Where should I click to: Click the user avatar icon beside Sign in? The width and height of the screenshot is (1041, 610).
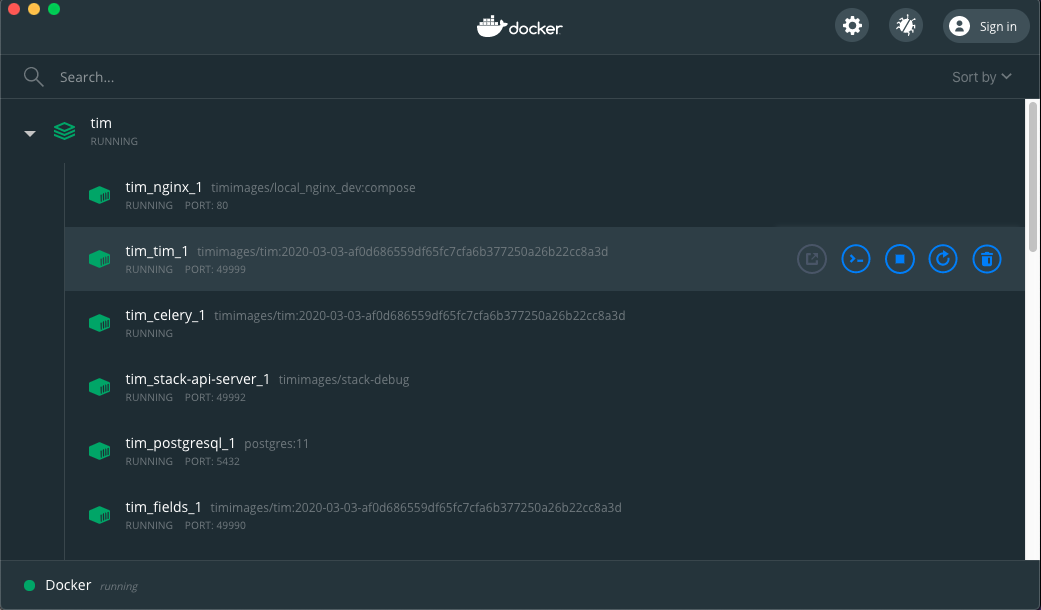click(x=959, y=26)
